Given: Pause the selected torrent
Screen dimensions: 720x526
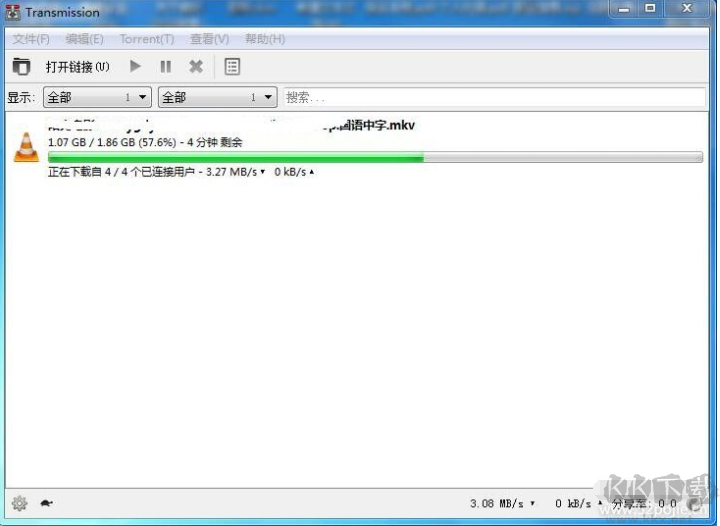Looking at the screenshot, I should pyautogui.click(x=166, y=67).
